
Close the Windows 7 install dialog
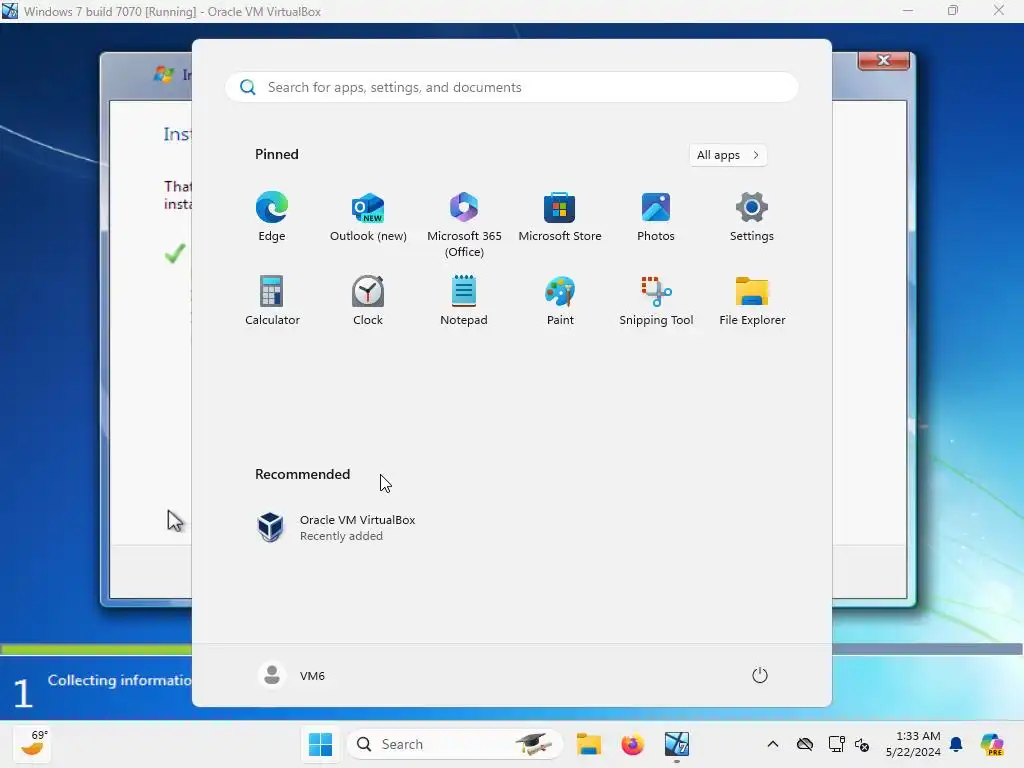pos(884,60)
